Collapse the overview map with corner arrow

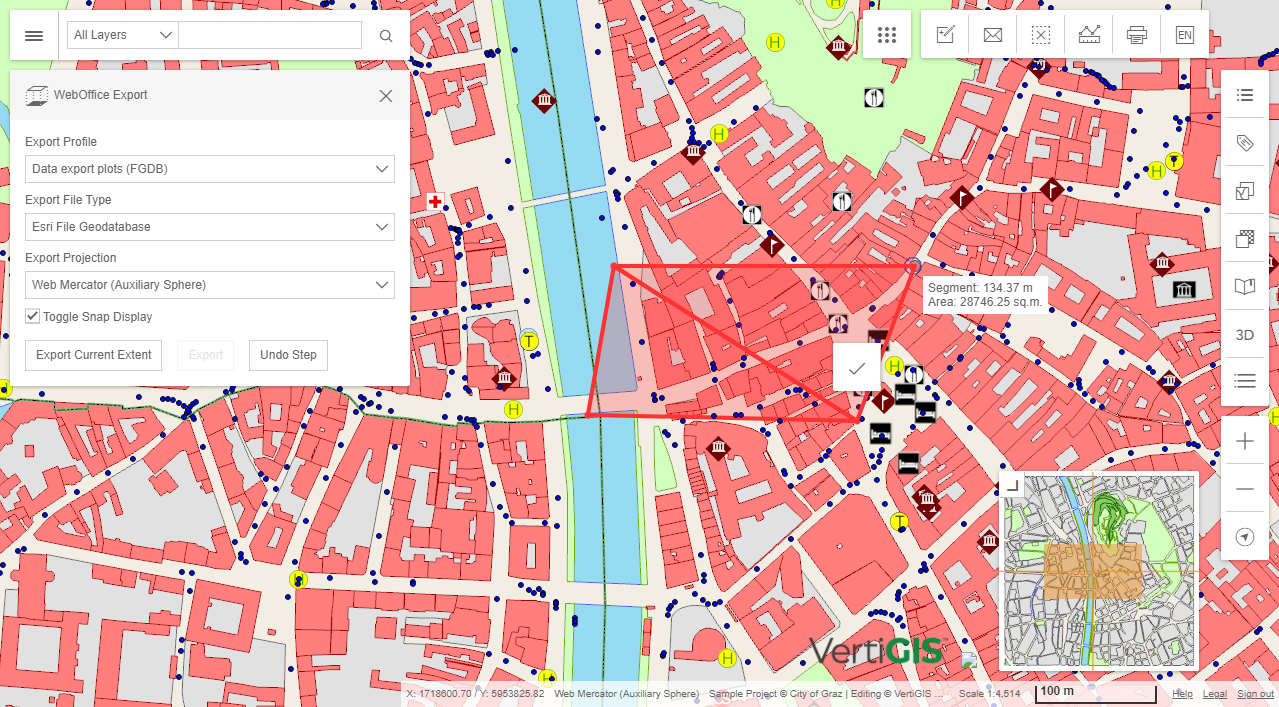click(1012, 486)
